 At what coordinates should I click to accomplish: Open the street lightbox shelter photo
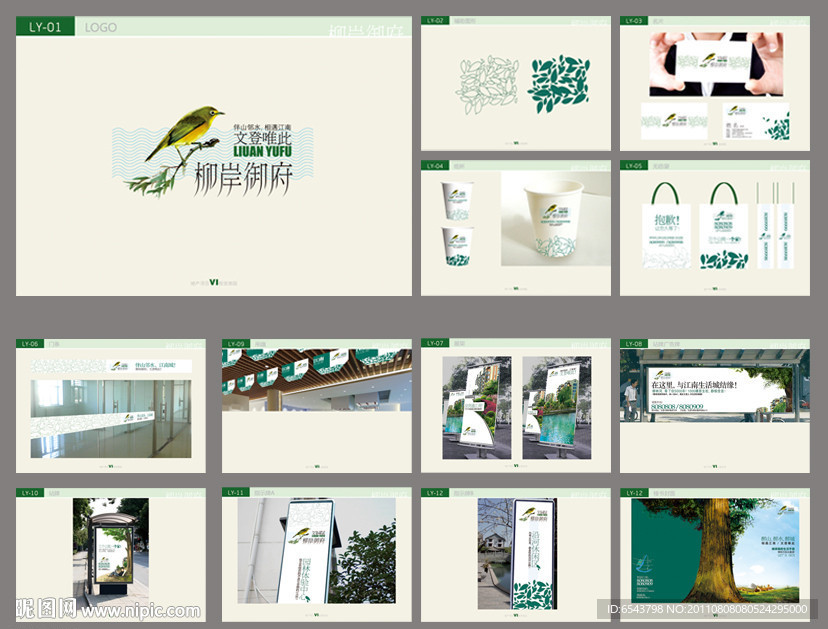click(111, 553)
